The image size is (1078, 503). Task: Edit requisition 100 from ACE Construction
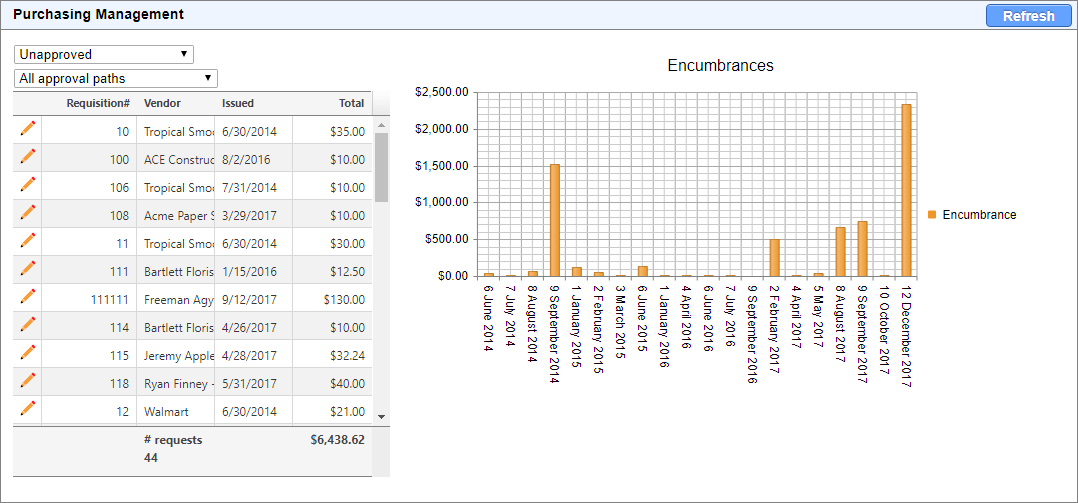coord(28,157)
